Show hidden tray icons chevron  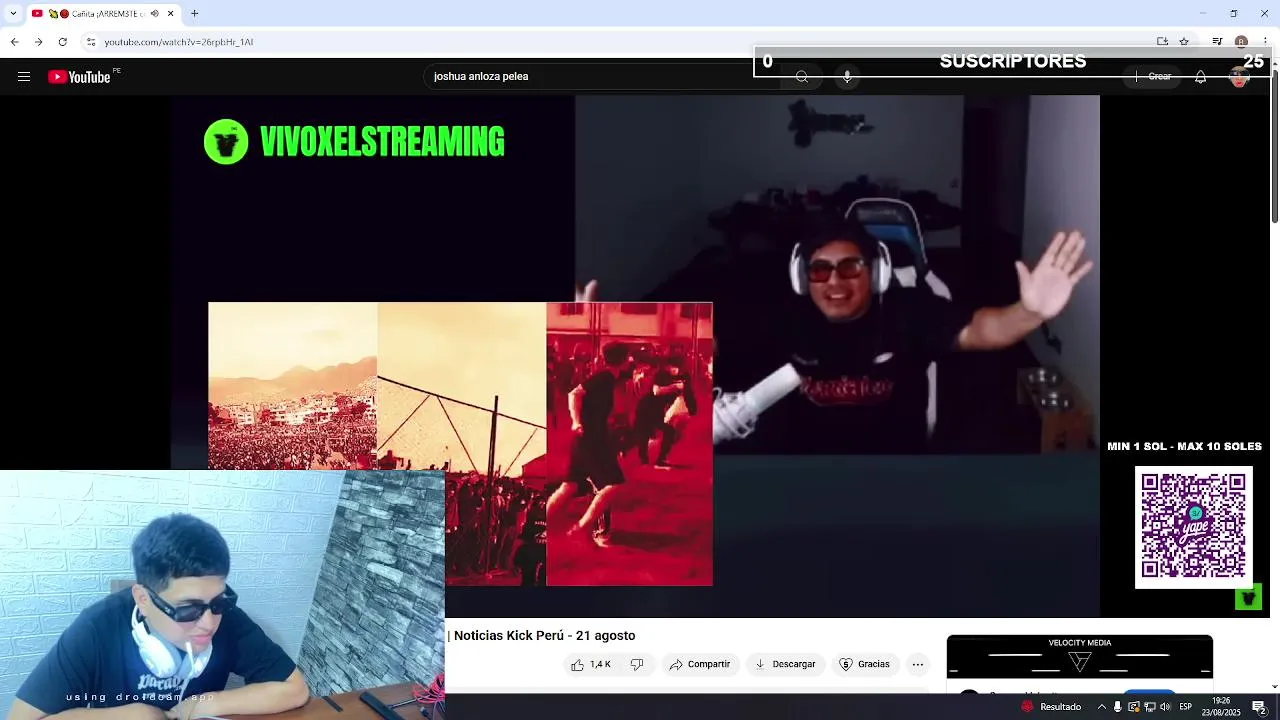[x=1101, y=707]
